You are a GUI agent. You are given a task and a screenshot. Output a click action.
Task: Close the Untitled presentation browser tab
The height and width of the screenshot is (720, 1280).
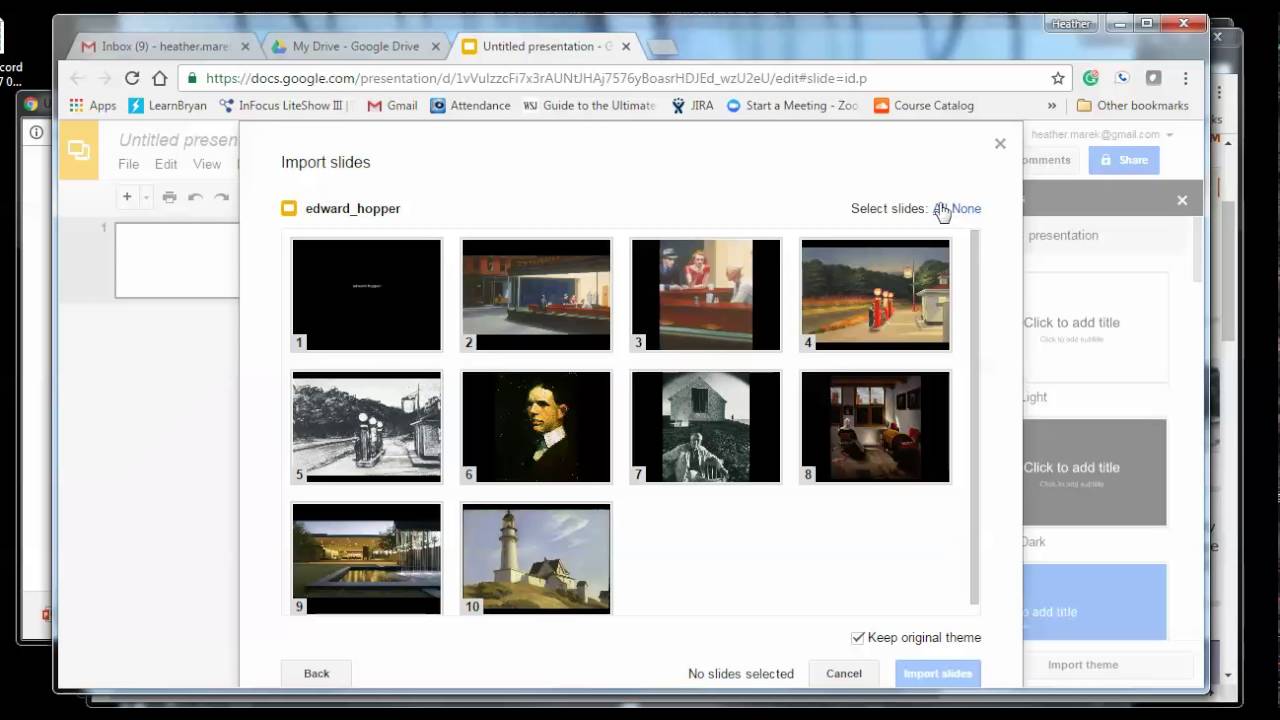pos(627,46)
